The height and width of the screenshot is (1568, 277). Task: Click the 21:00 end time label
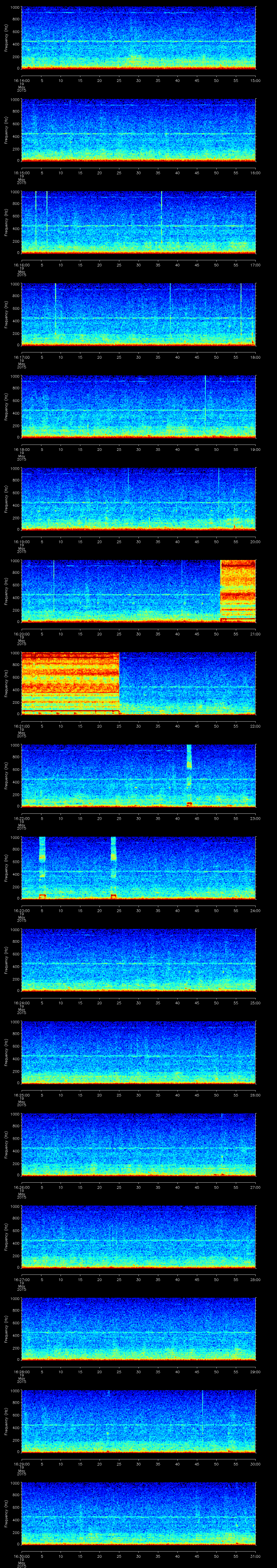(256, 634)
